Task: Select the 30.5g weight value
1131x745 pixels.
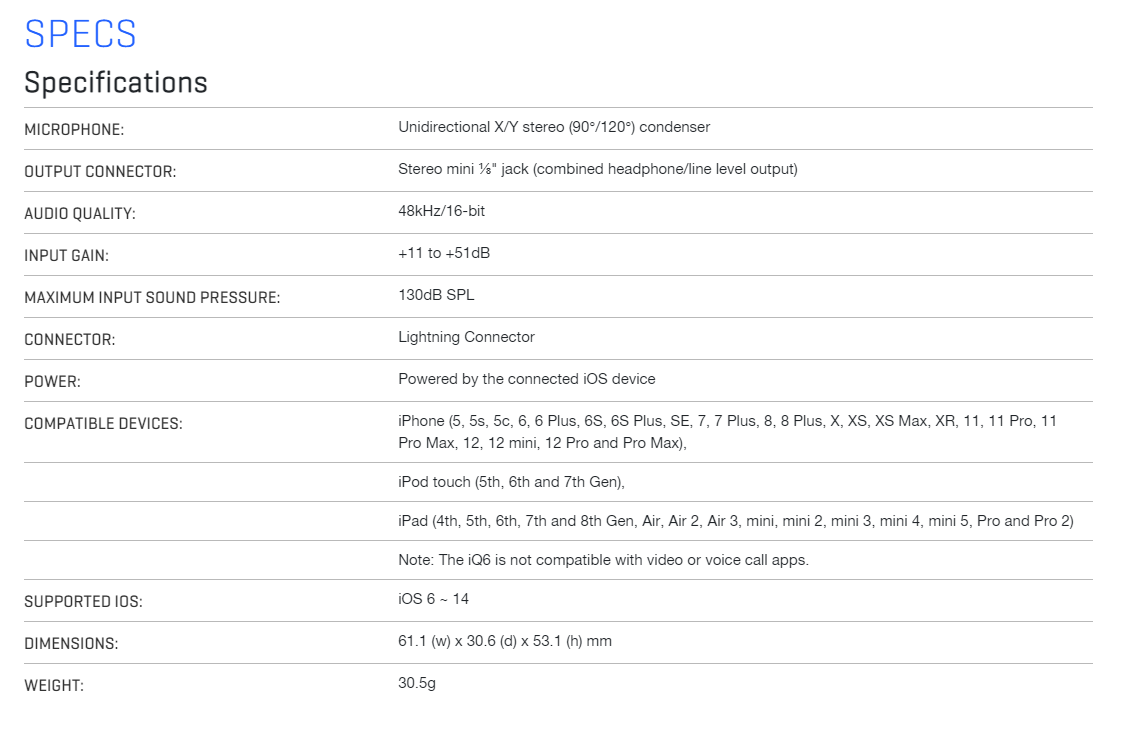Action: 417,683
